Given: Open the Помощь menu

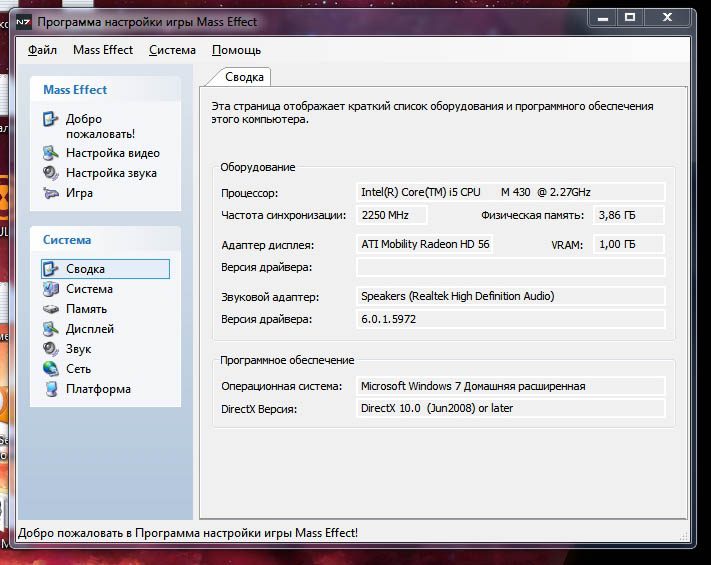Looking at the screenshot, I should (236, 50).
